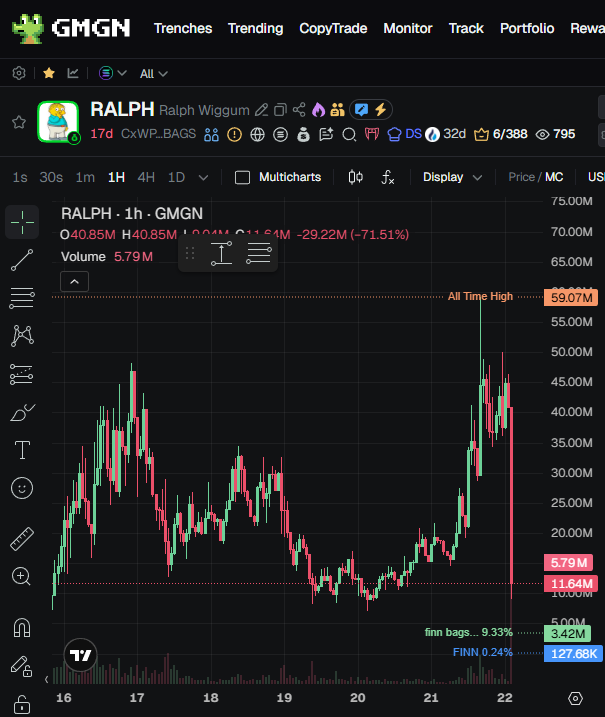Click the money bag icon
This screenshot has height=717, width=605.
click(x=303, y=134)
